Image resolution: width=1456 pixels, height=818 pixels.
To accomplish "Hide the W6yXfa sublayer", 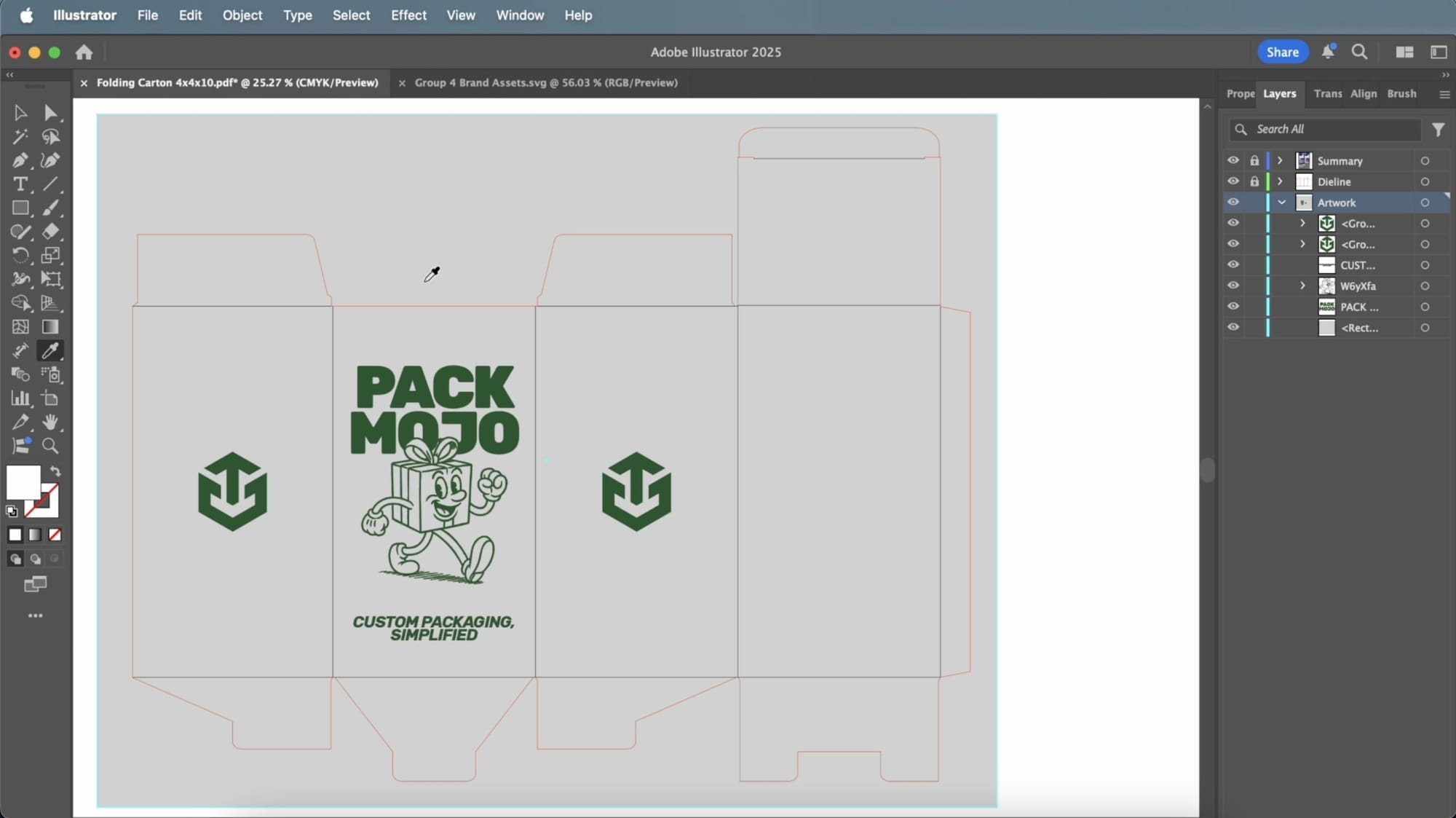I will [1233, 286].
